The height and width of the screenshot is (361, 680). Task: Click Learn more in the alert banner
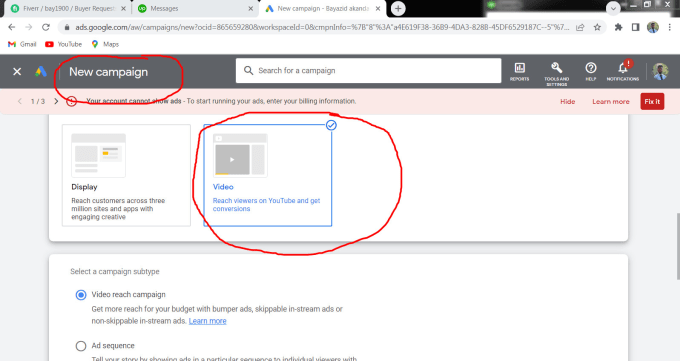tap(611, 102)
